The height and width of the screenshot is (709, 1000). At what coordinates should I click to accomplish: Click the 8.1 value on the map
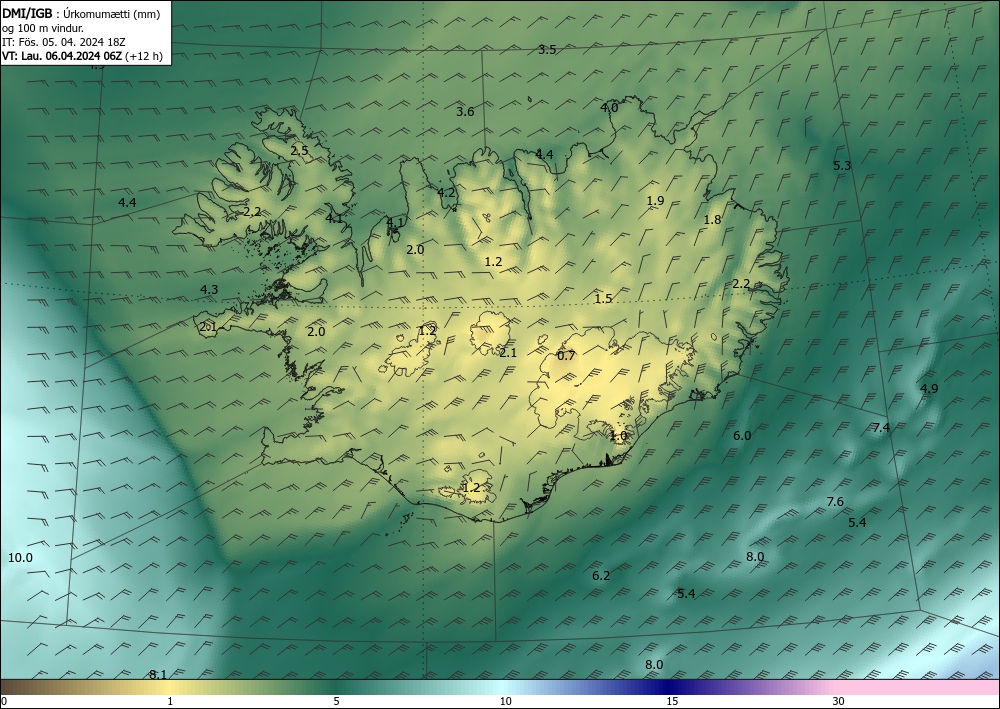158,675
